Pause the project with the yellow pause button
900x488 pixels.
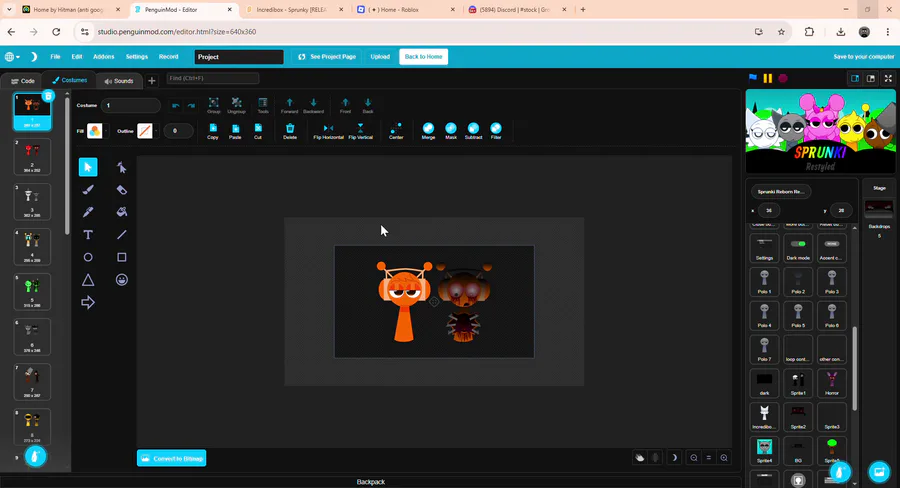coord(767,78)
